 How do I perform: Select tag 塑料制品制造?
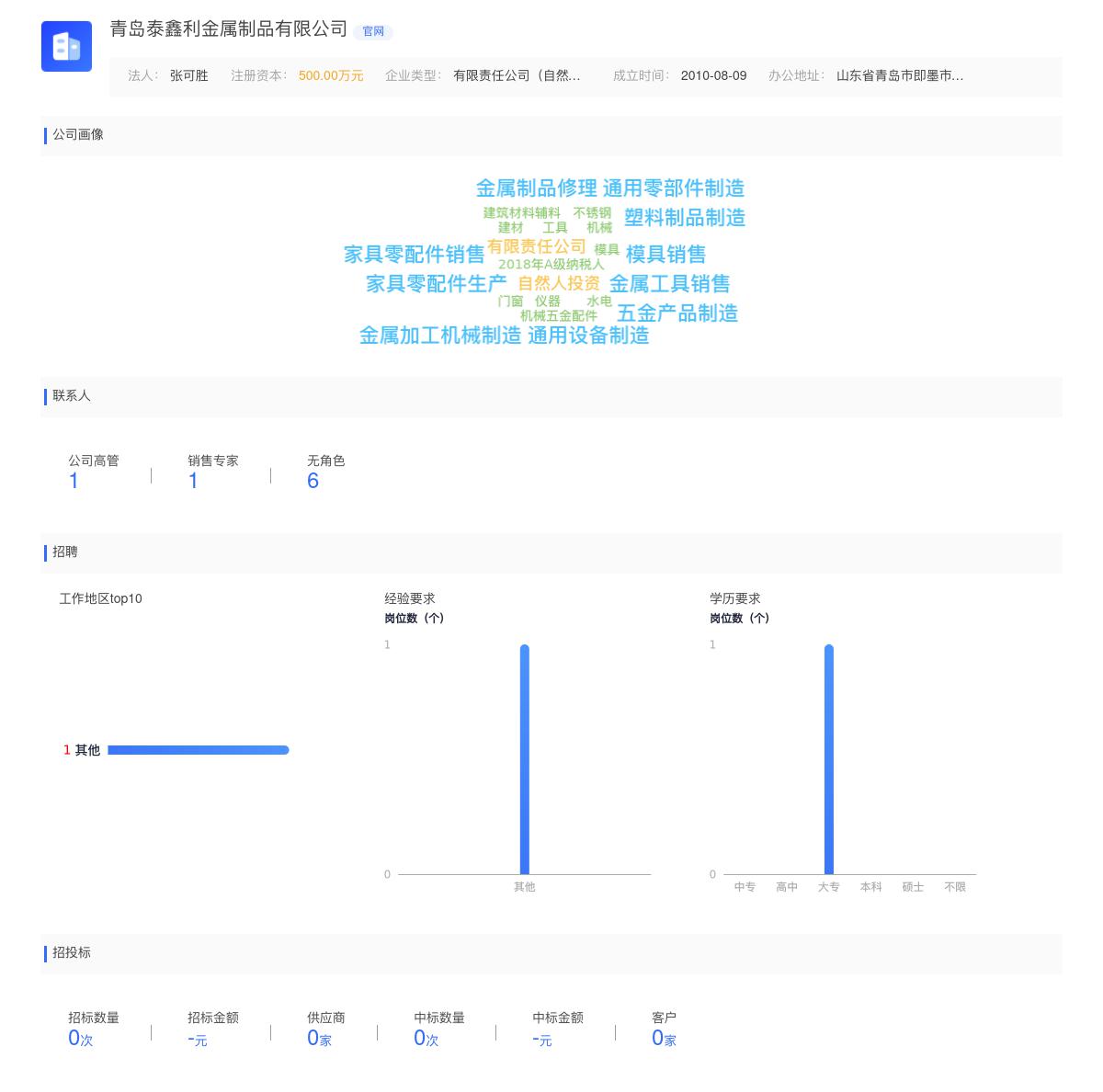click(685, 218)
